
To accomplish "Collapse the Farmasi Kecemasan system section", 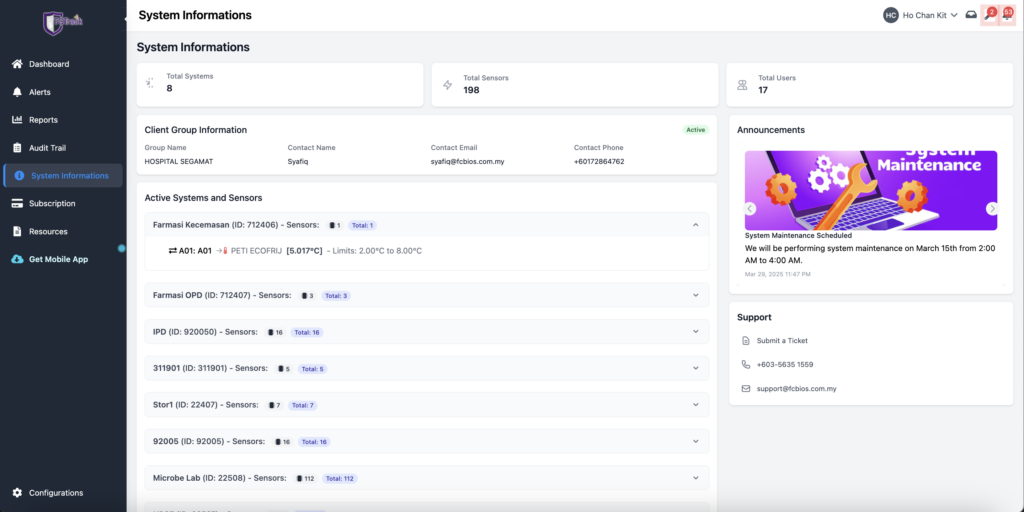I will (695, 225).
